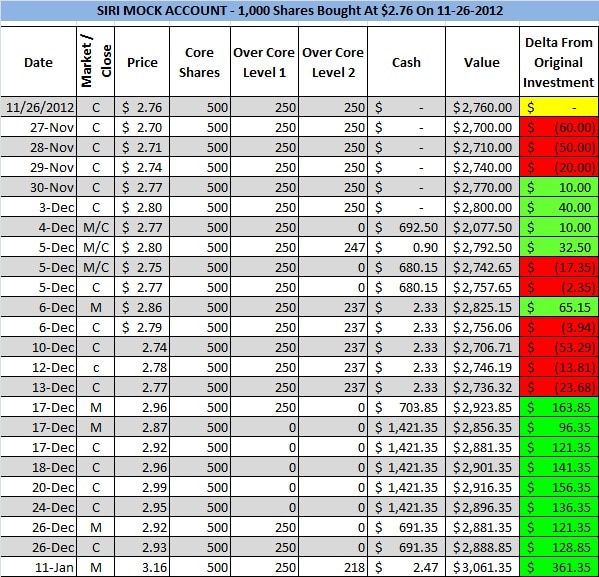Select the Date column header

tap(38, 62)
